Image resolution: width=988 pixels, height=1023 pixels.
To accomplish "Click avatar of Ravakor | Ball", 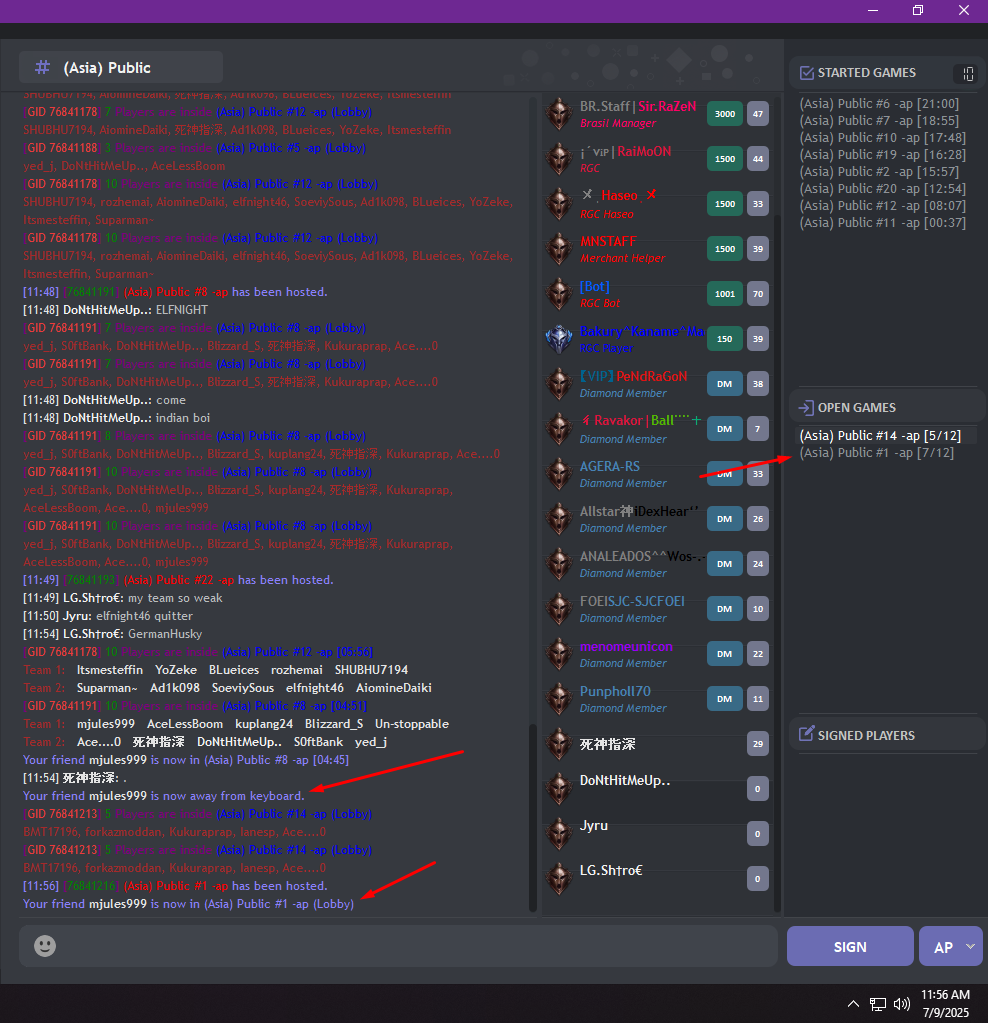I will tap(559, 429).
